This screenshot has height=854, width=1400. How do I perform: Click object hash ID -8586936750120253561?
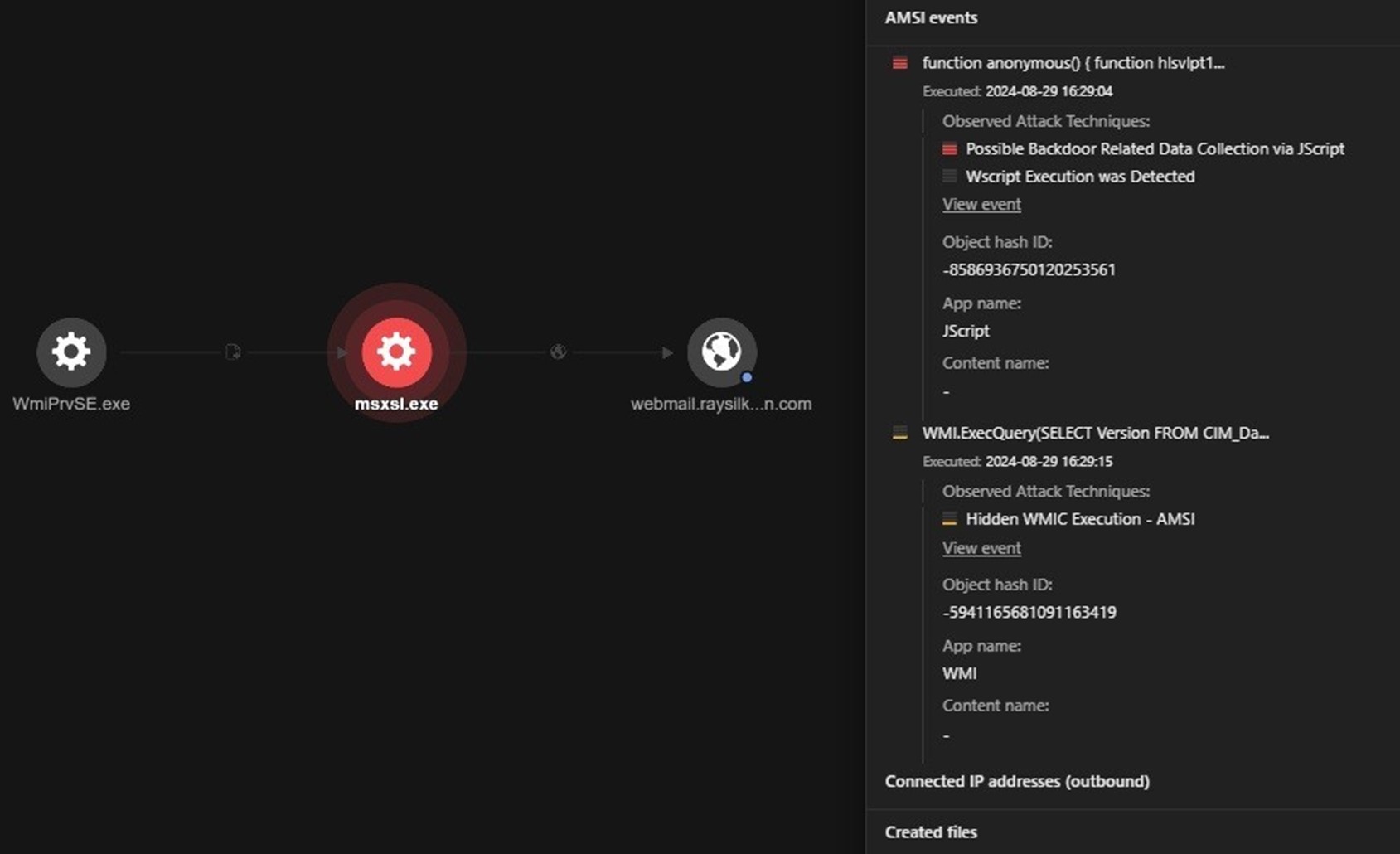pos(1029,269)
